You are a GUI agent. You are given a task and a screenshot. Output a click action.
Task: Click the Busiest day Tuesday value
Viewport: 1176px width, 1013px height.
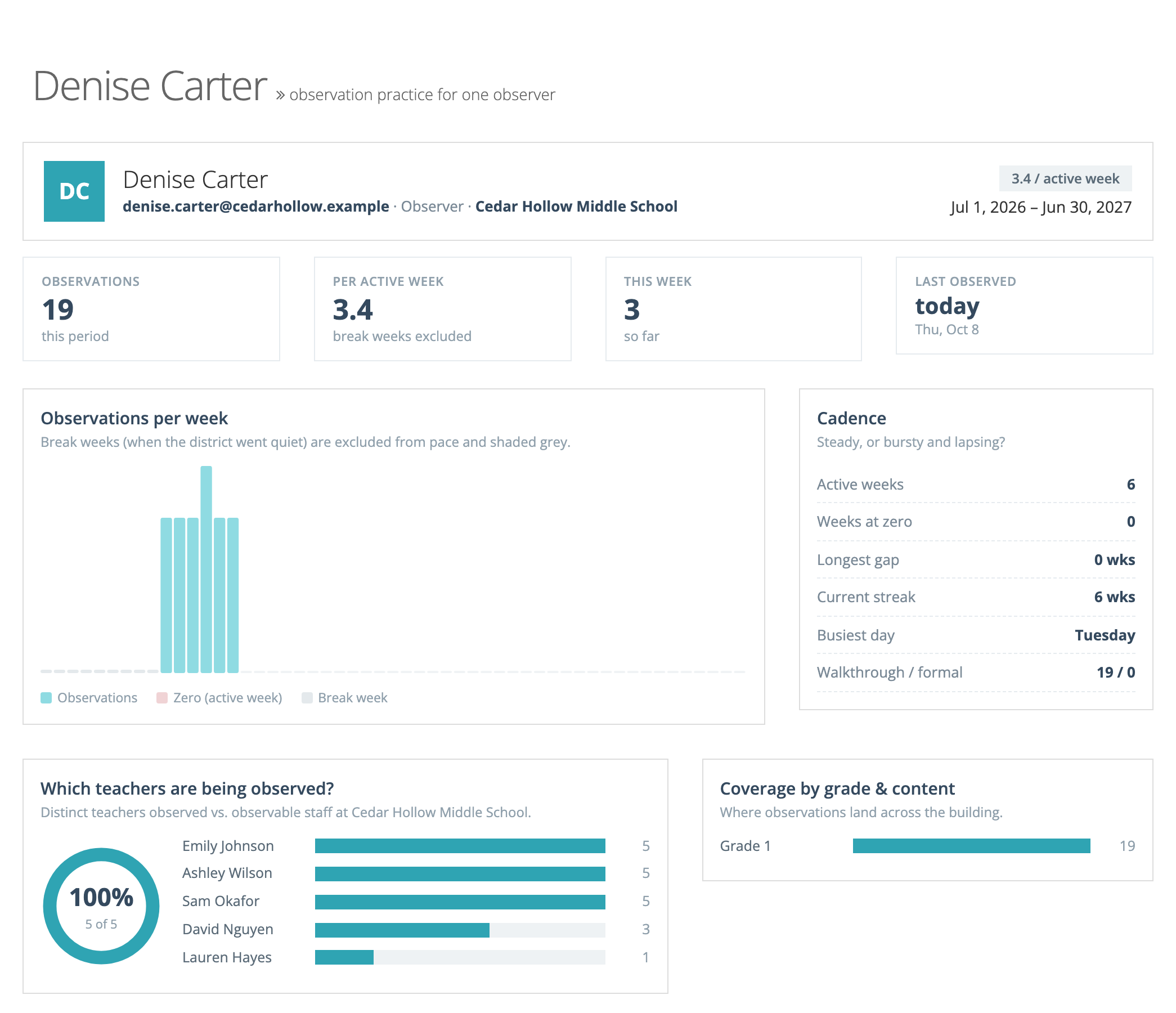pyautogui.click(x=1105, y=635)
